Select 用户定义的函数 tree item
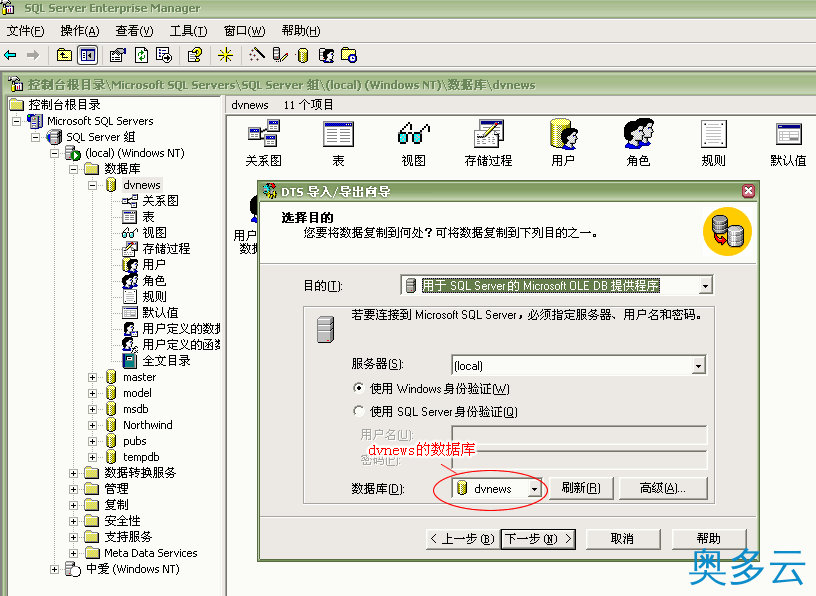 point(181,345)
